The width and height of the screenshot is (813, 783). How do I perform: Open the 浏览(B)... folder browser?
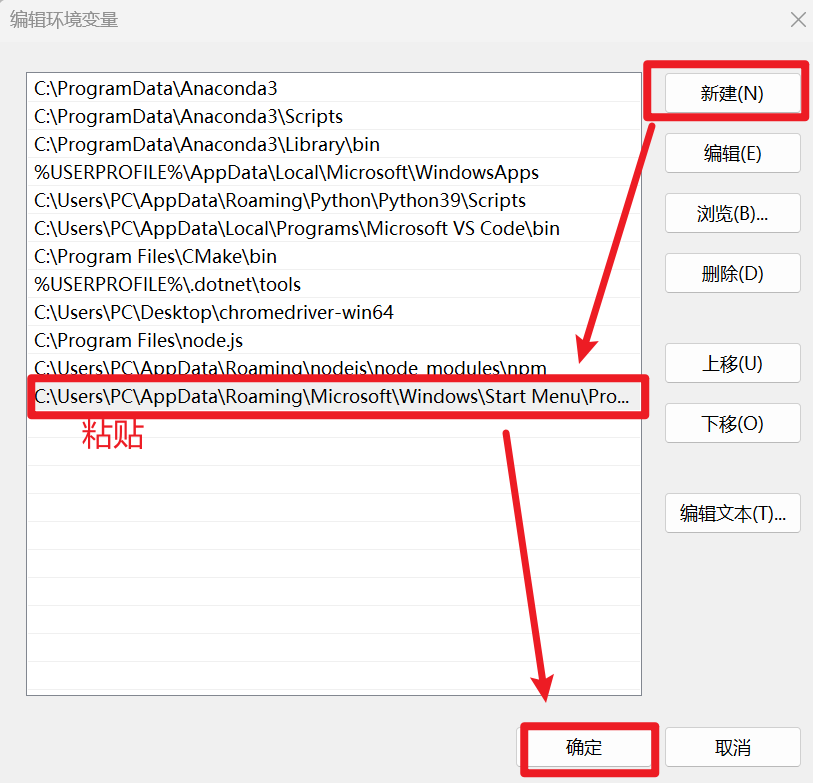[x=732, y=213]
